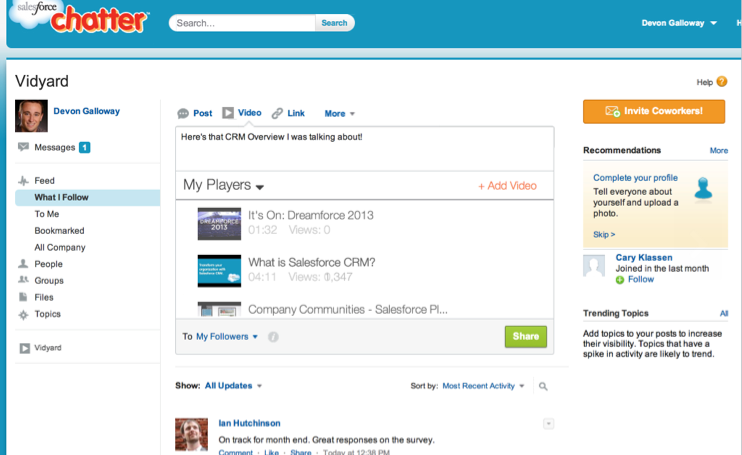Viewport: 742px width, 455px height.
Task: Click the green Share button
Action: pos(526,337)
